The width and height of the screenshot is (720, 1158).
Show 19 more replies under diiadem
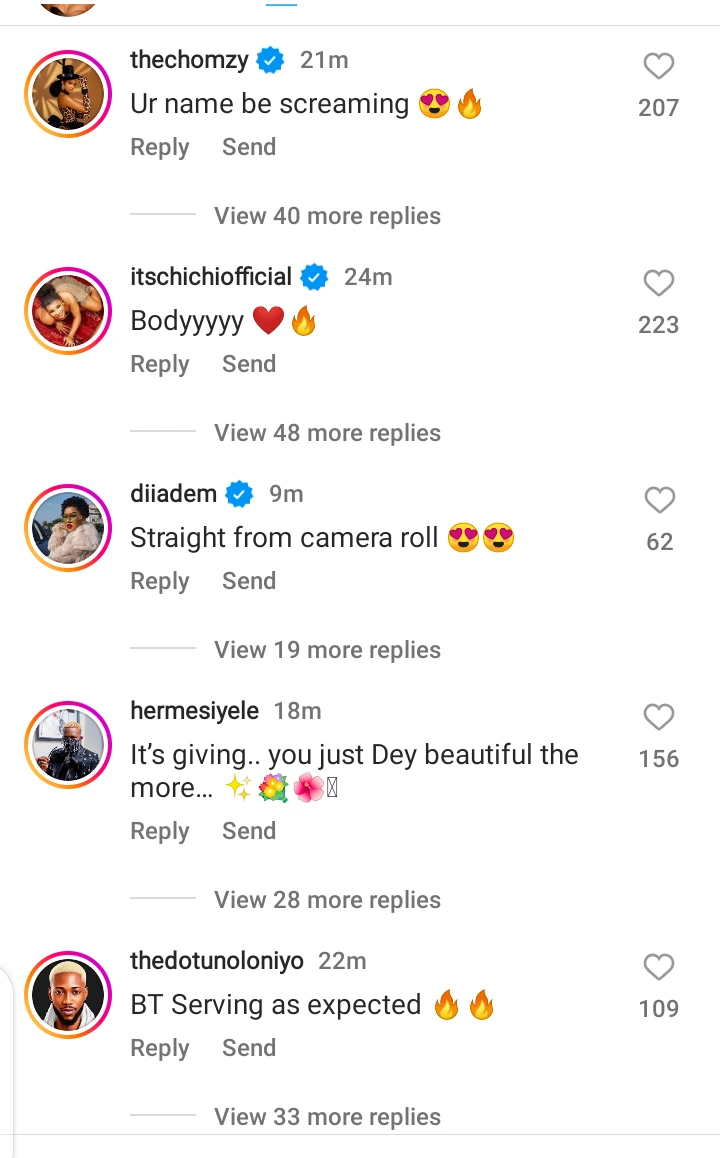point(327,650)
